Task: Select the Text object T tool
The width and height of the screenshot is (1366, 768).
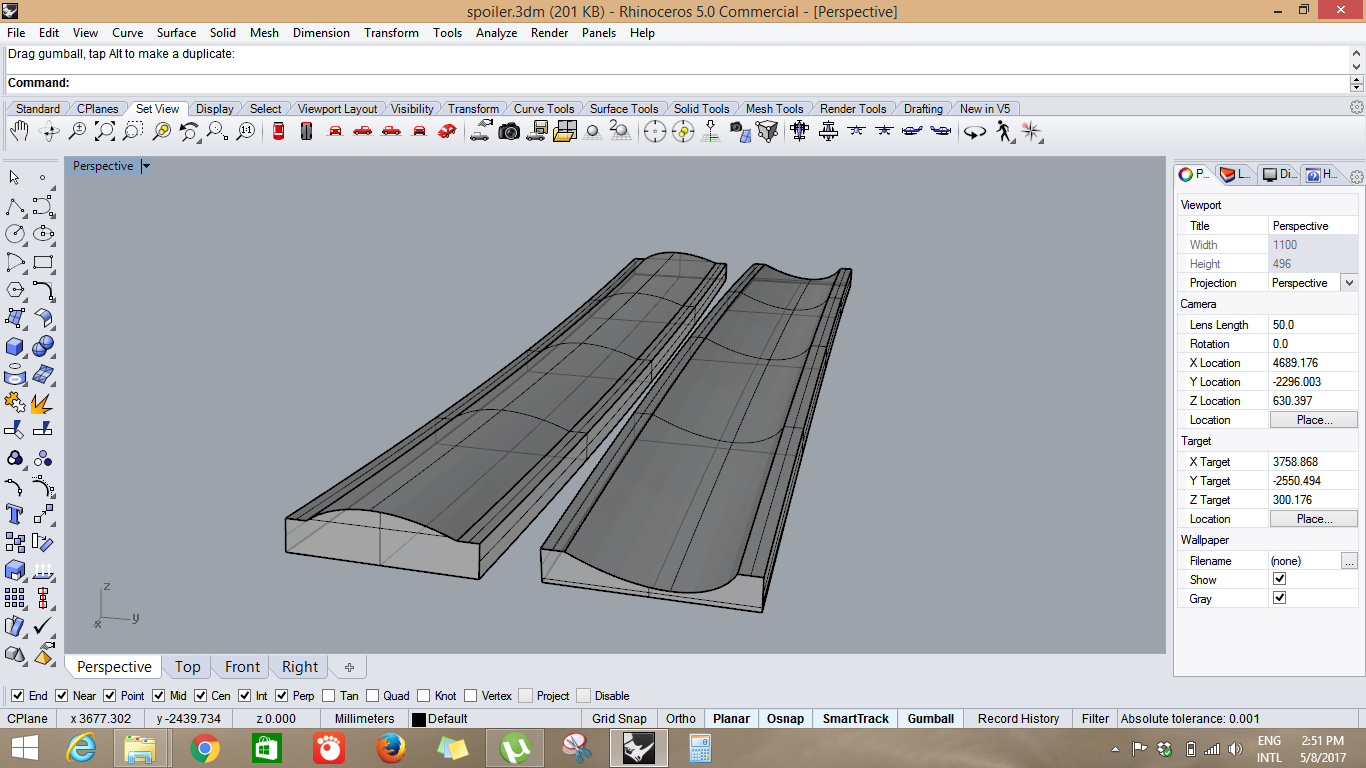Action: (x=15, y=514)
